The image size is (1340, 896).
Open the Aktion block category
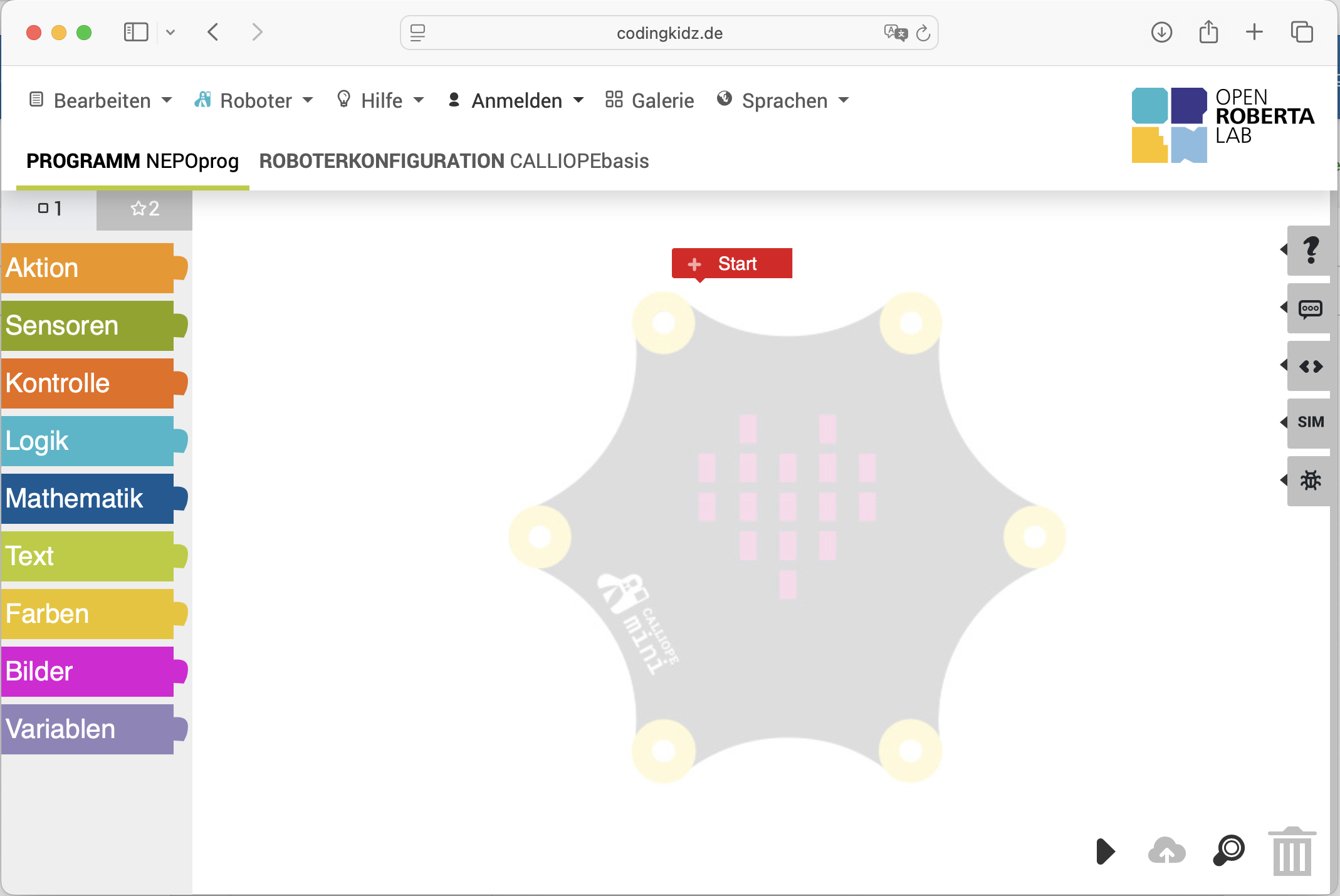click(x=94, y=268)
